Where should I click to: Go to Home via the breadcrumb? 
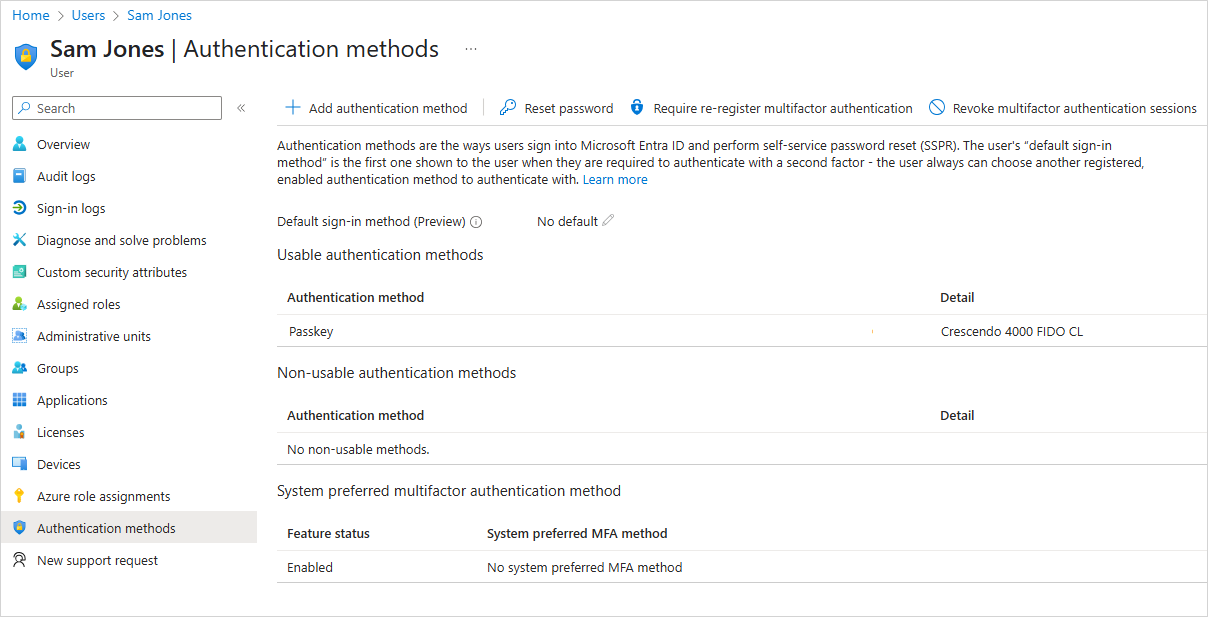pyautogui.click(x=31, y=16)
